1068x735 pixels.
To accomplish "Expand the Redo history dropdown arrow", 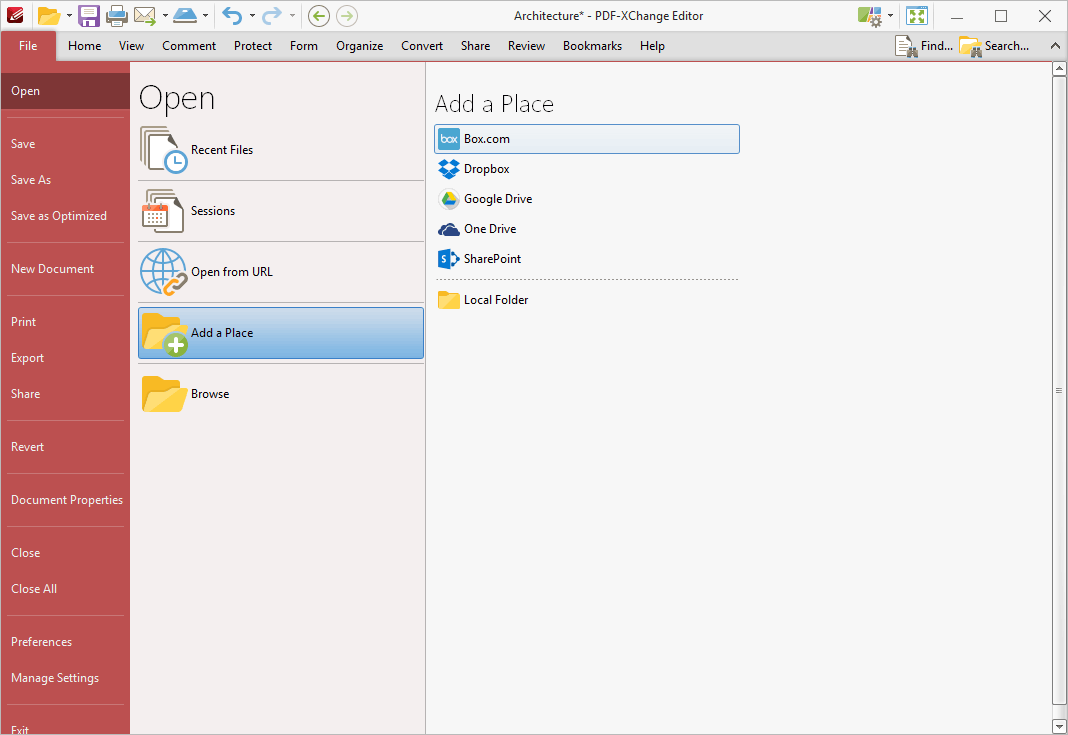I will [292, 16].
